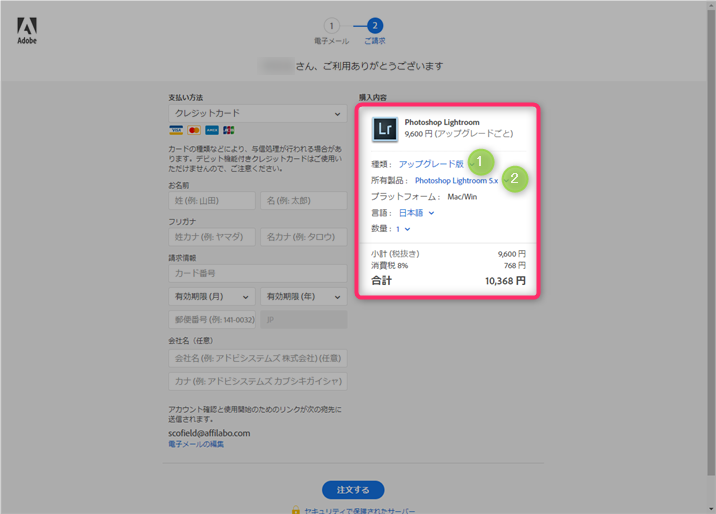Open the 有効期限 (月) dropdown
716x514 pixels.
212,297
